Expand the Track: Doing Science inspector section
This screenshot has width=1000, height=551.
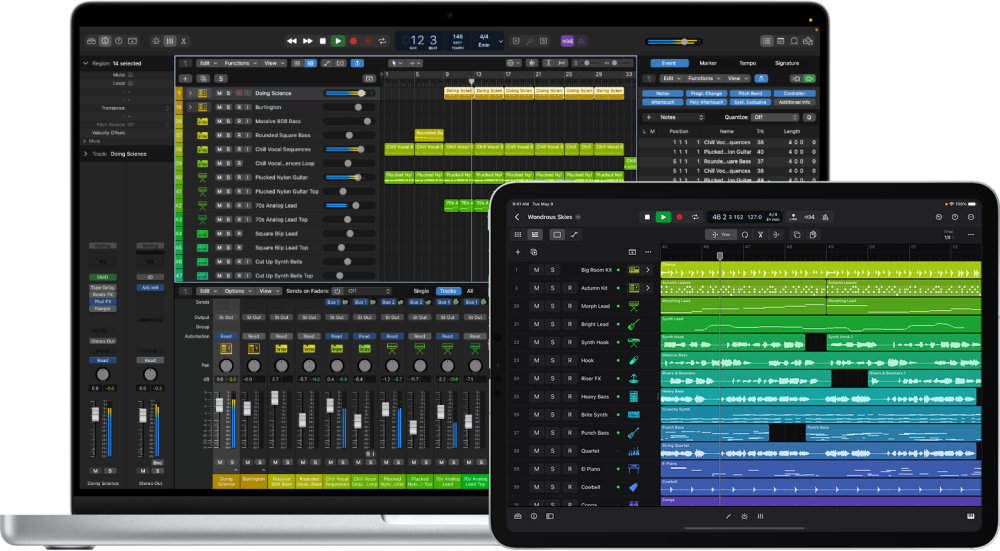click(85, 154)
